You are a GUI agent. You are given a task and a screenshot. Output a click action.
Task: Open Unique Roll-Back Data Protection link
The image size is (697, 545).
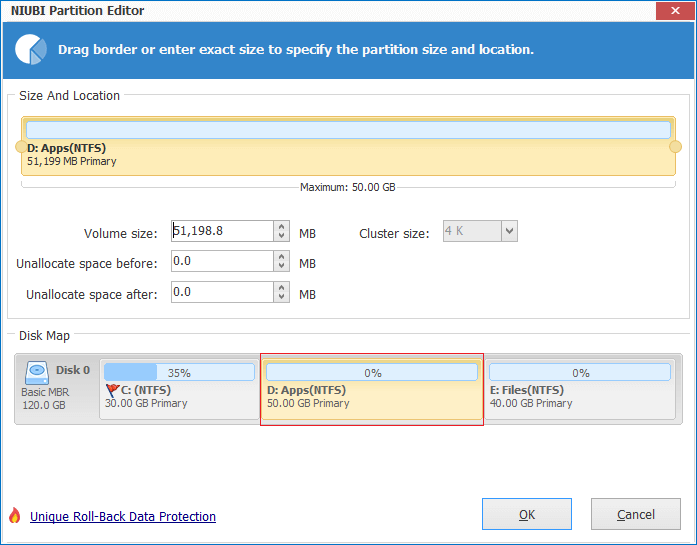pyautogui.click(x=123, y=517)
